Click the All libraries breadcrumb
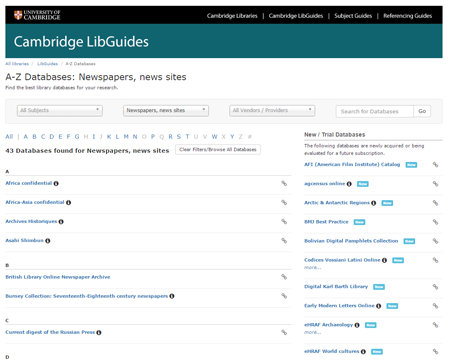450x360 pixels. (17, 64)
